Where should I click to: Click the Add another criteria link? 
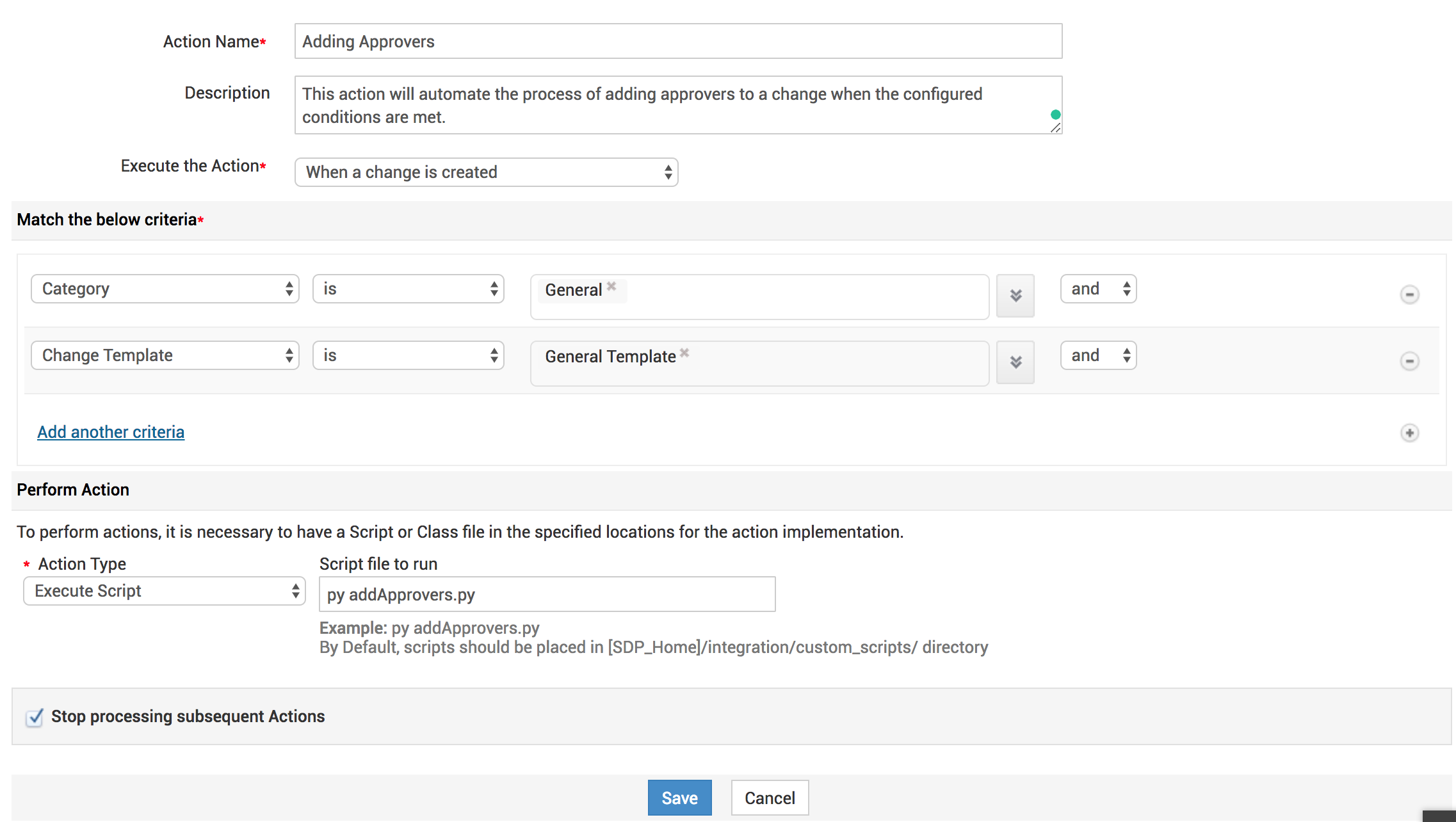(111, 432)
